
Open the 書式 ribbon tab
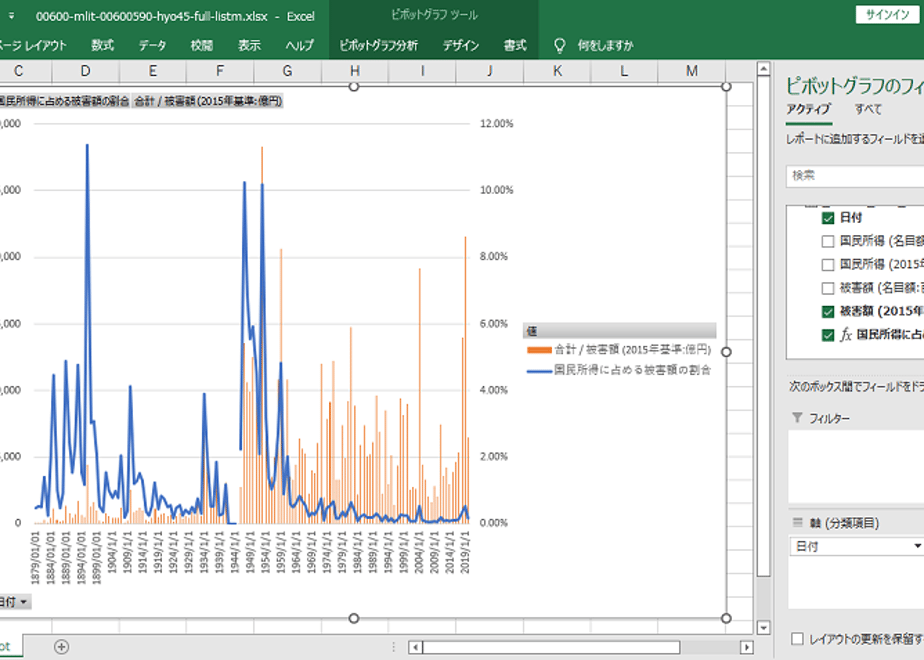point(514,45)
